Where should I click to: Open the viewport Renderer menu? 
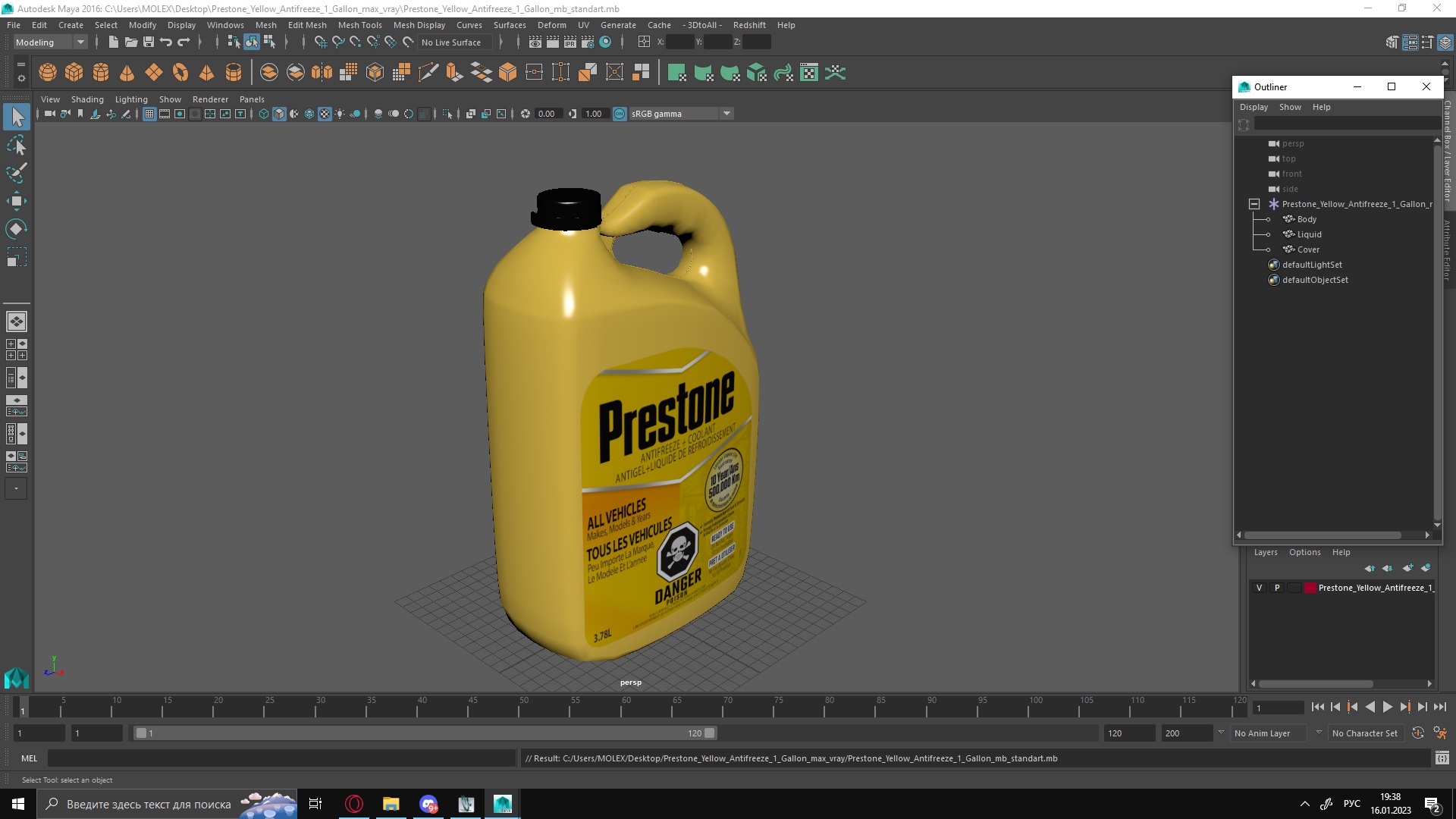210,99
